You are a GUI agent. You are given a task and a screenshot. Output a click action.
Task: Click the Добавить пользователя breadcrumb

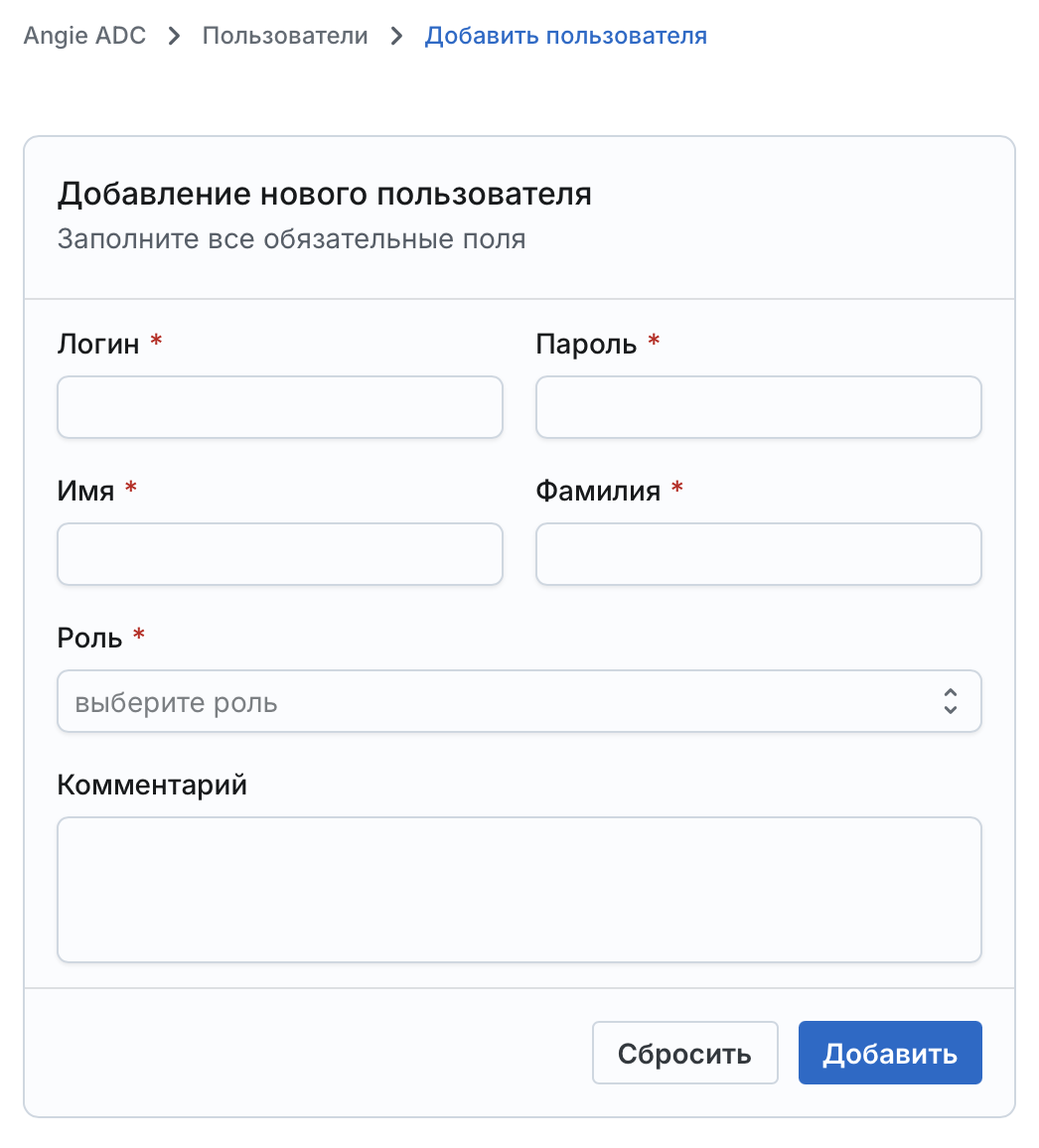pos(565,37)
